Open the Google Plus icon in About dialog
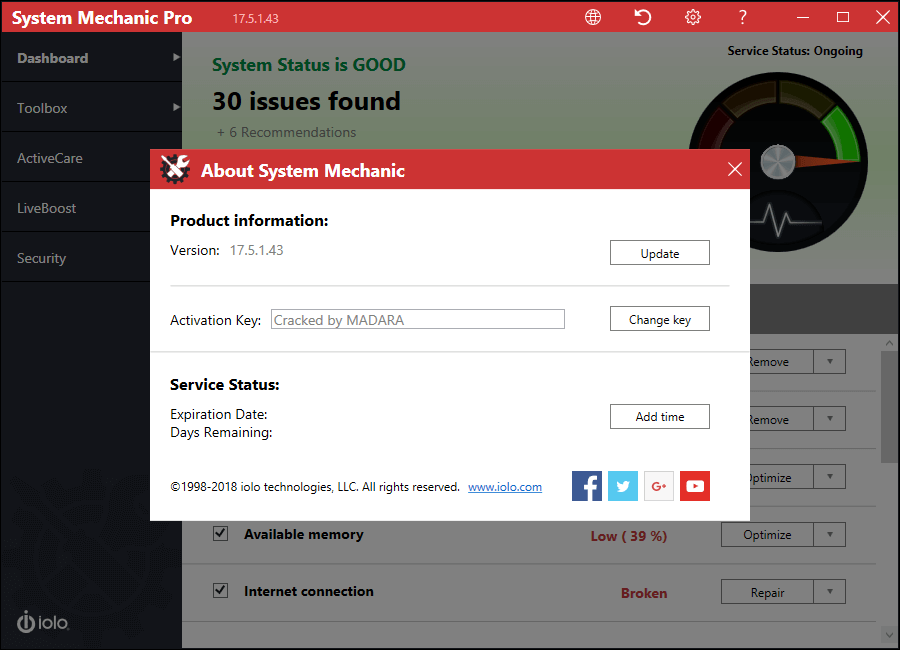Screen dimensions: 900x650 click(x=659, y=486)
